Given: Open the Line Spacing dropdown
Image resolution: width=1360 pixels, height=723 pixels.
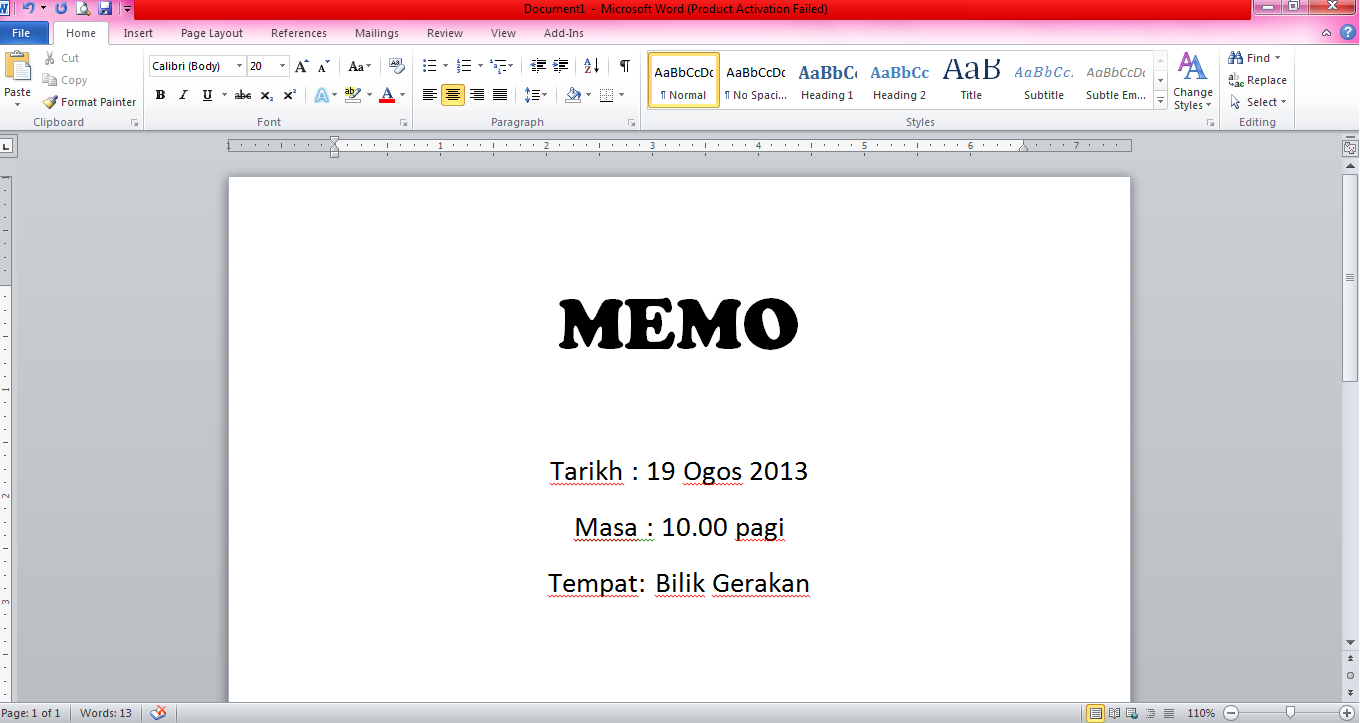Looking at the screenshot, I should click(x=536, y=95).
